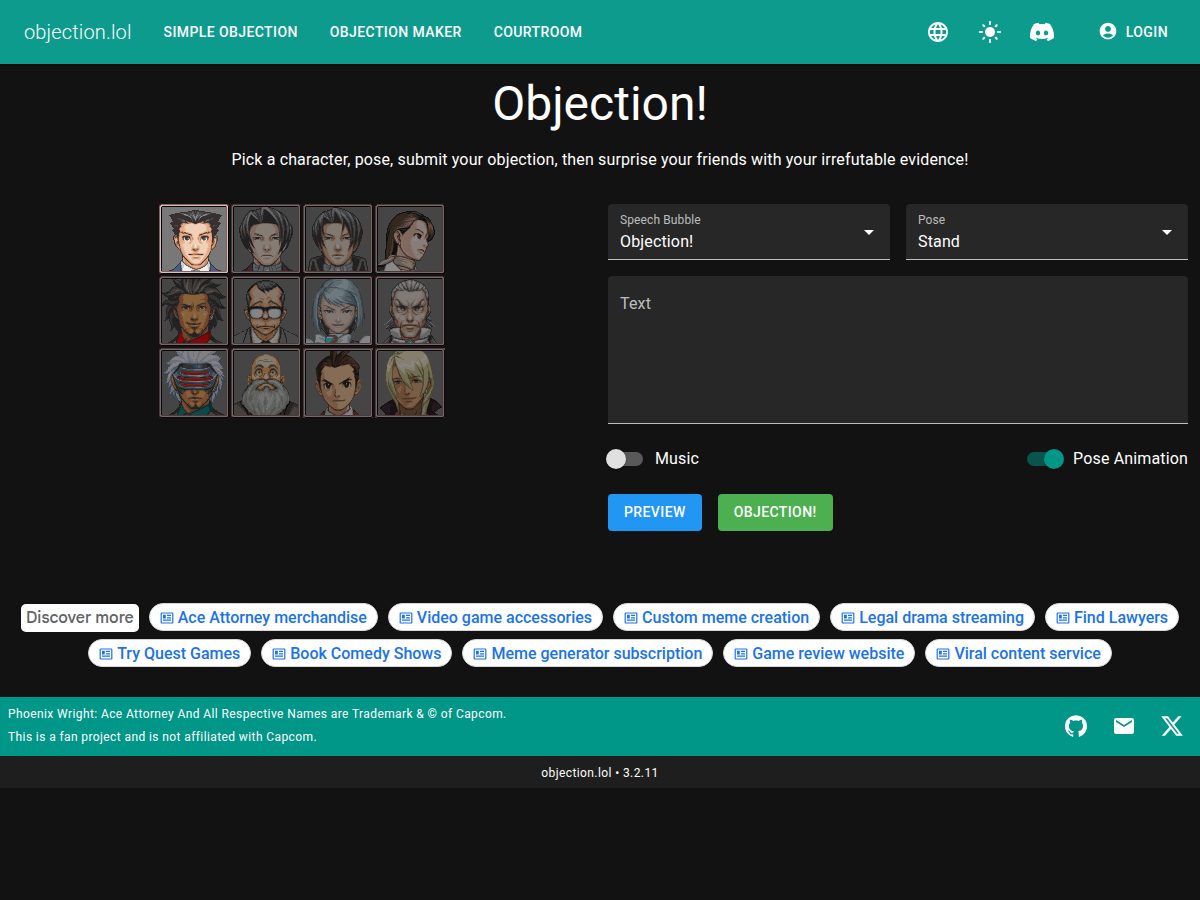Click the Book Comedy Shows link
The height and width of the screenshot is (900, 1200).
point(357,654)
